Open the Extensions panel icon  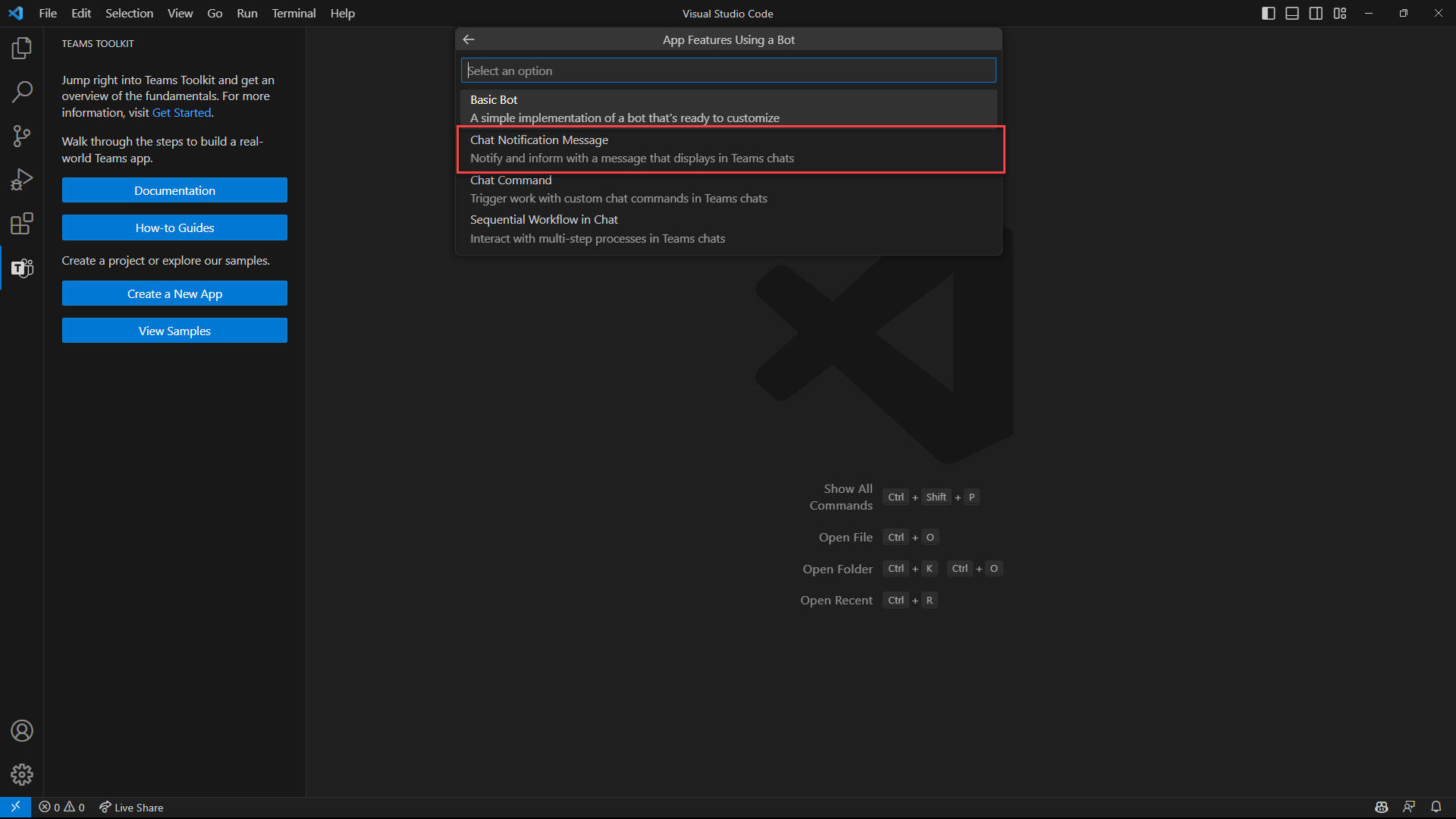click(22, 223)
